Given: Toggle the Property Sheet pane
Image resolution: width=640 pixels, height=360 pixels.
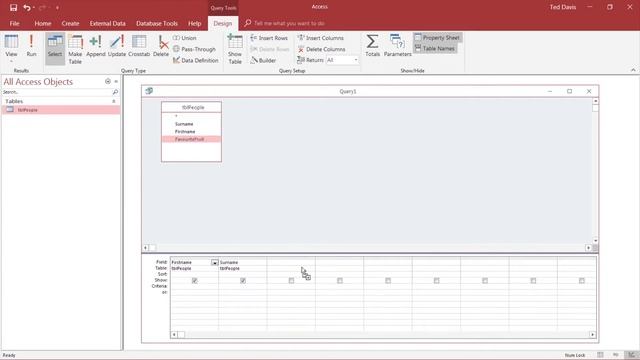Looking at the screenshot, I should 437,38.
